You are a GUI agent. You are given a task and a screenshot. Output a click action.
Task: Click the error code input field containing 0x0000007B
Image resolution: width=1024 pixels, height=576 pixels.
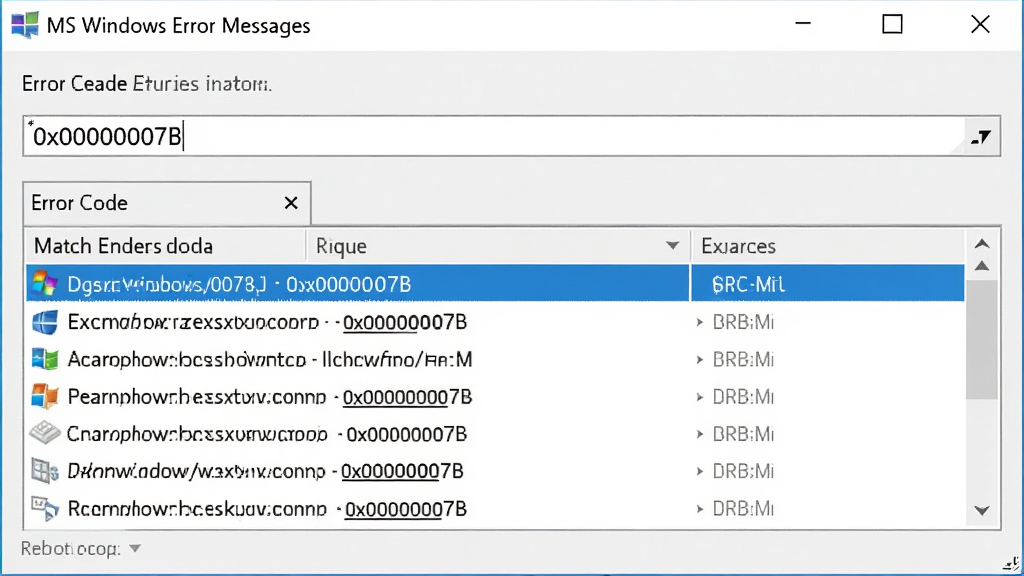493,136
